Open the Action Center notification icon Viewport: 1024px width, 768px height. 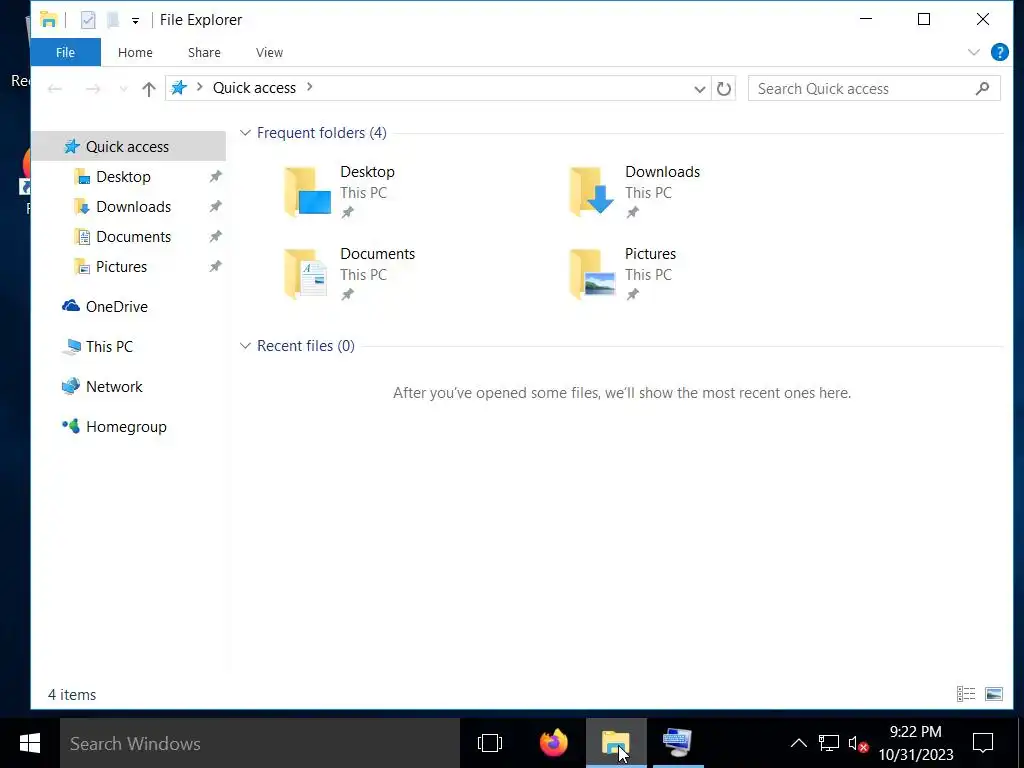coord(983,743)
